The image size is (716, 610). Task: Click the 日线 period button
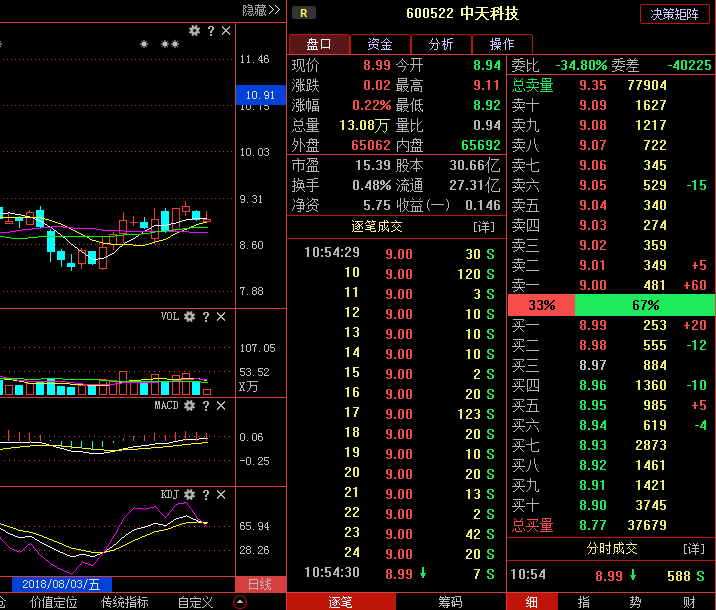[x=260, y=584]
